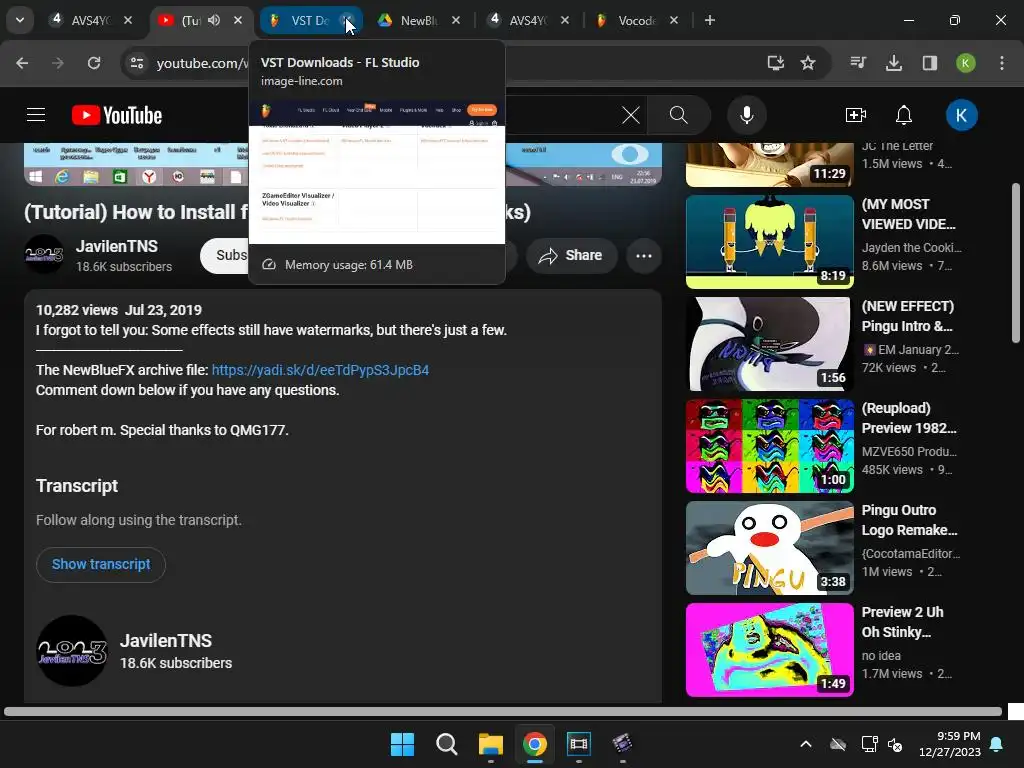The image size is (1024, 768).
Task: Click the vertical page scrollbar
Action: coord(1016,263)
